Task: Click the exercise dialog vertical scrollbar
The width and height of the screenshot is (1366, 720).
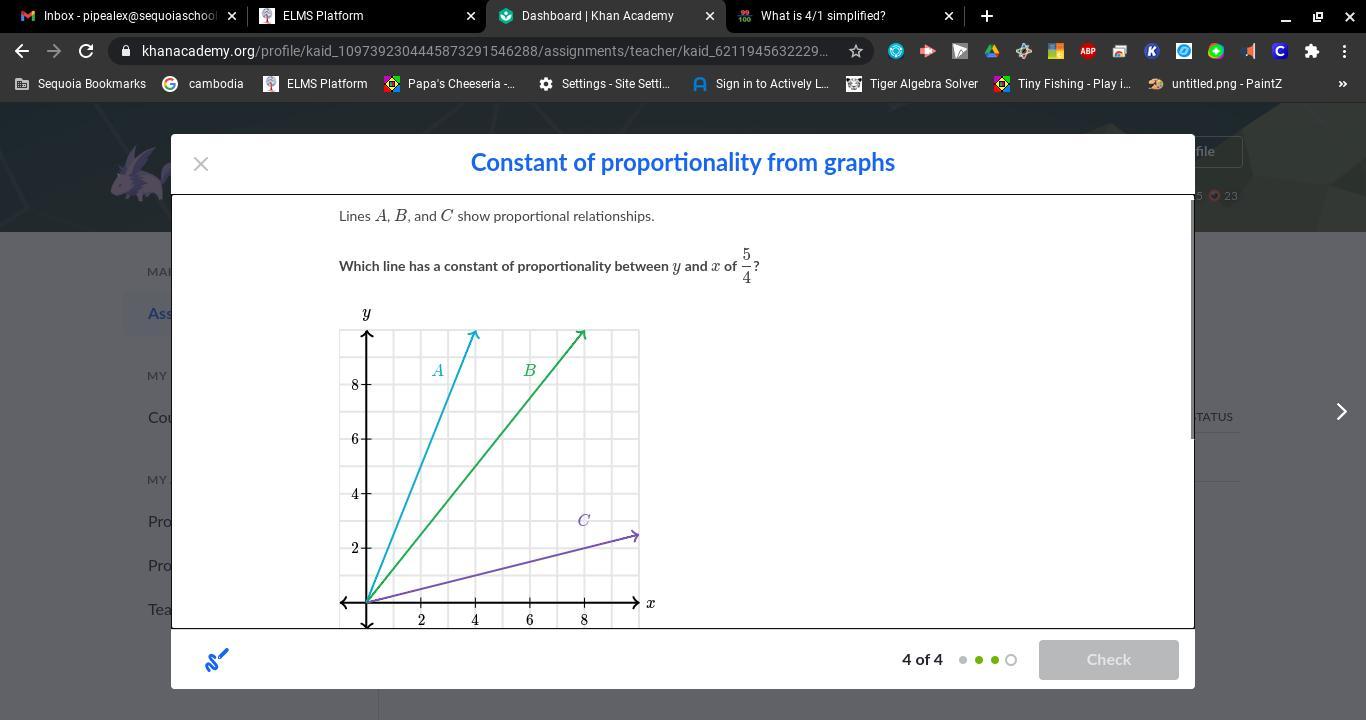Action: (1191, 318)
